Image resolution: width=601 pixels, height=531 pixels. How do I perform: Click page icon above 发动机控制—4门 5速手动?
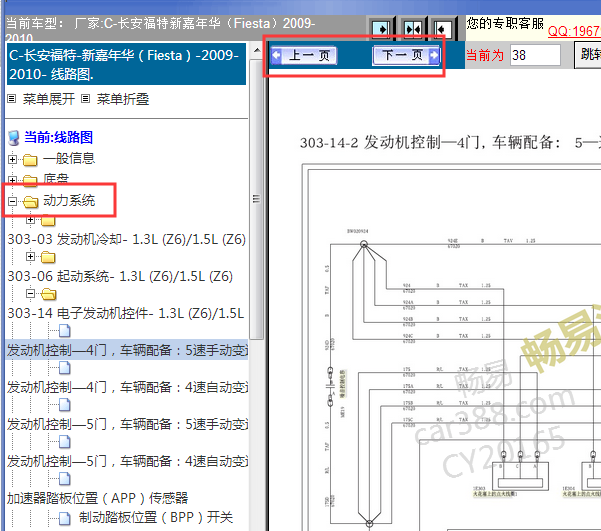(x=65, y=331)
